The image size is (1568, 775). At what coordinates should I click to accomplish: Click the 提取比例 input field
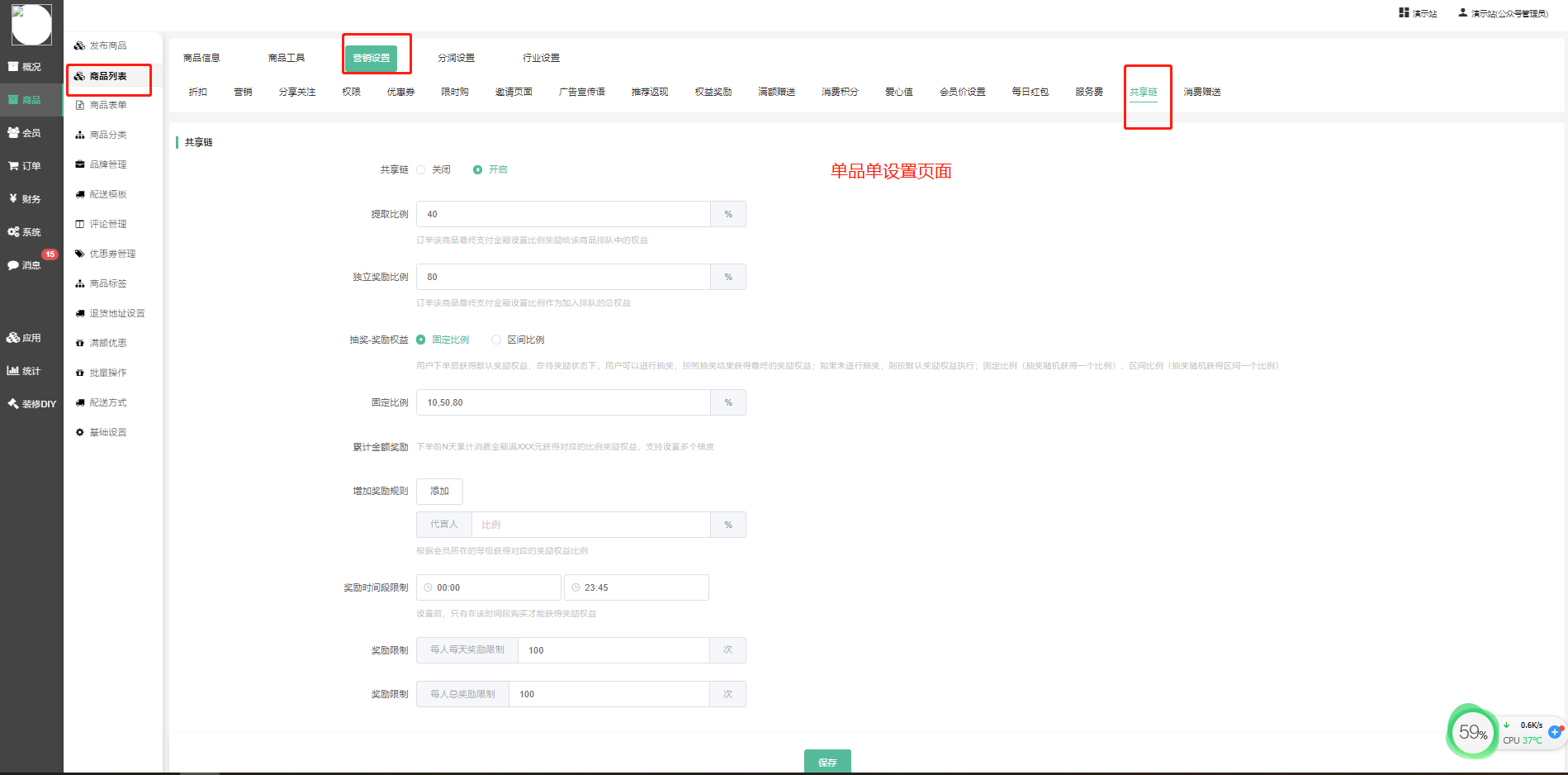(x=563, y=214)
